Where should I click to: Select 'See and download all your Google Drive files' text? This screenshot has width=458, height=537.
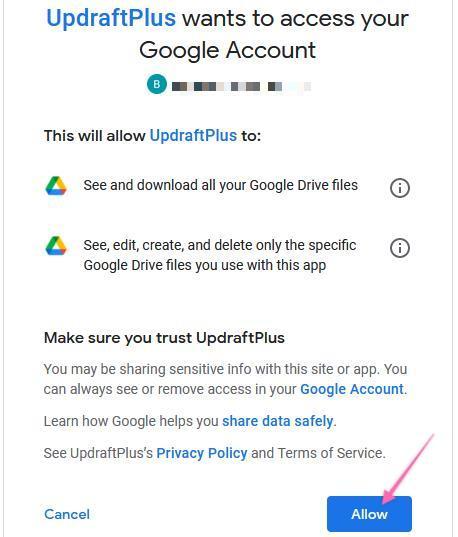(x=221, y=185)
